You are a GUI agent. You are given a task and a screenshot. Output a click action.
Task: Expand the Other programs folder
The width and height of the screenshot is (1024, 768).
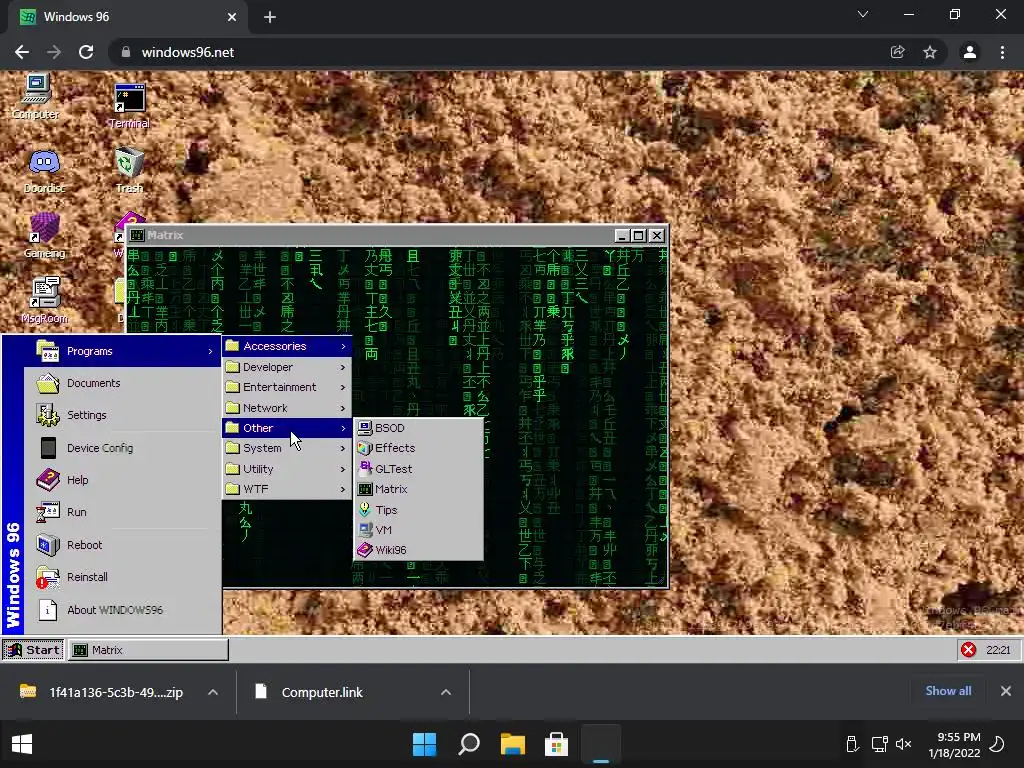[287, 428]
